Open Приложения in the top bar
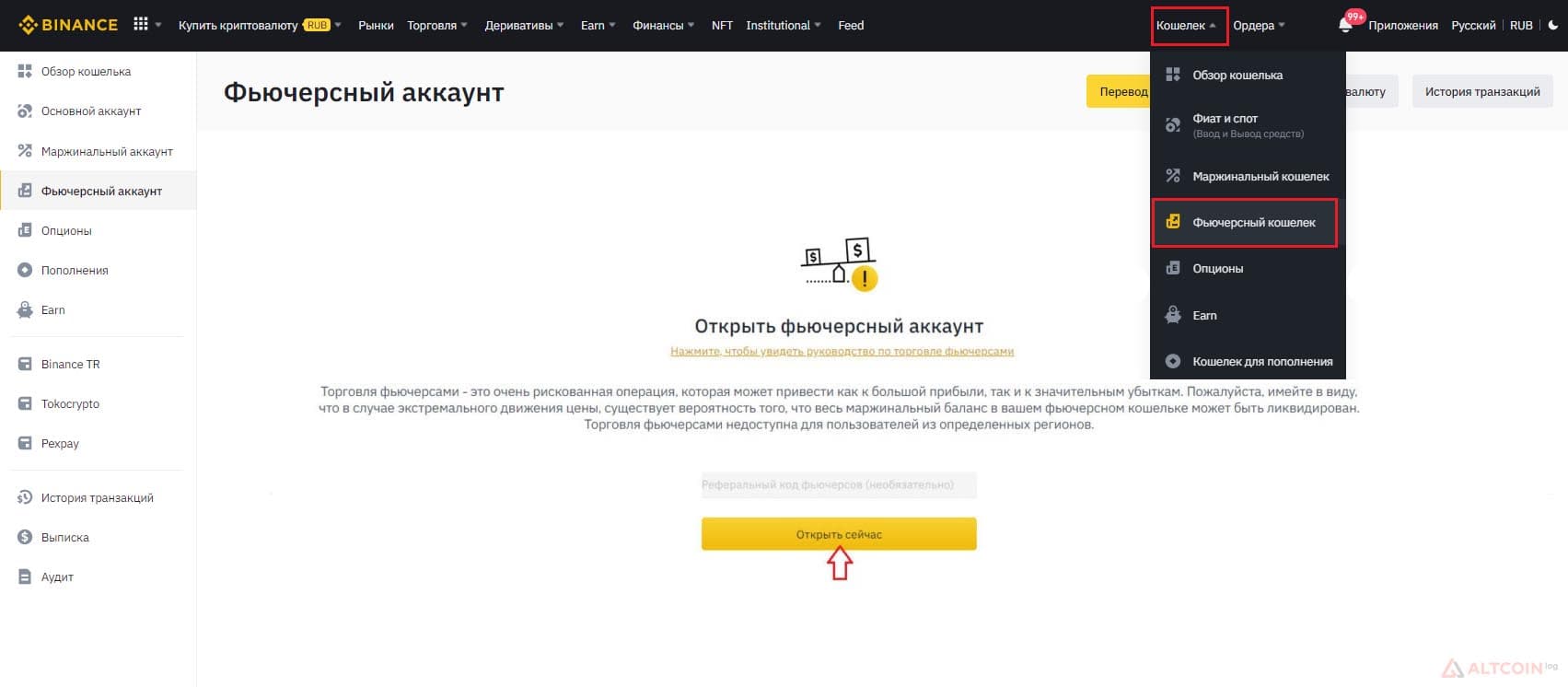This screenshot has width=1568, height=687. 1403,25
